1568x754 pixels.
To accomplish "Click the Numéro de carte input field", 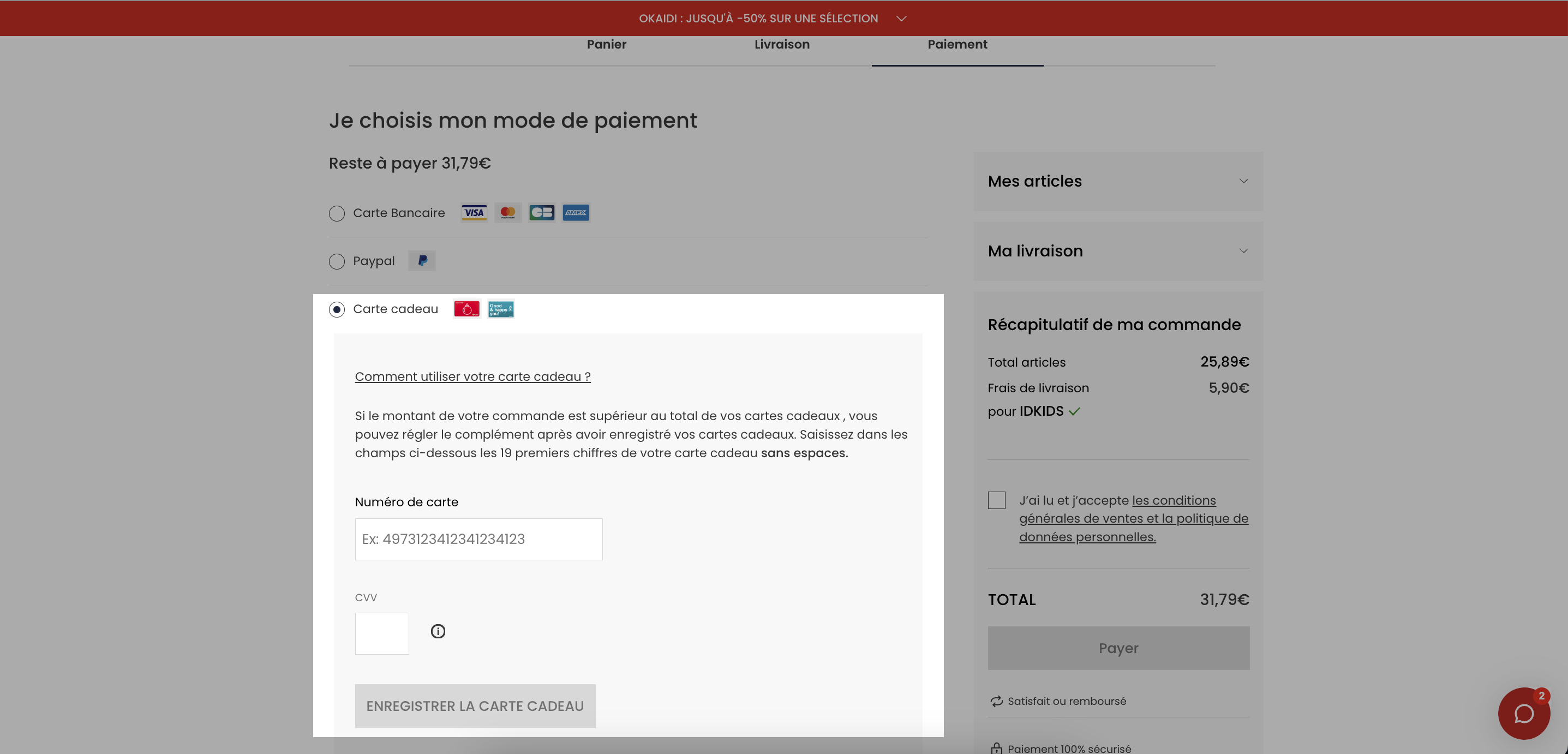I will click(478, 539).
